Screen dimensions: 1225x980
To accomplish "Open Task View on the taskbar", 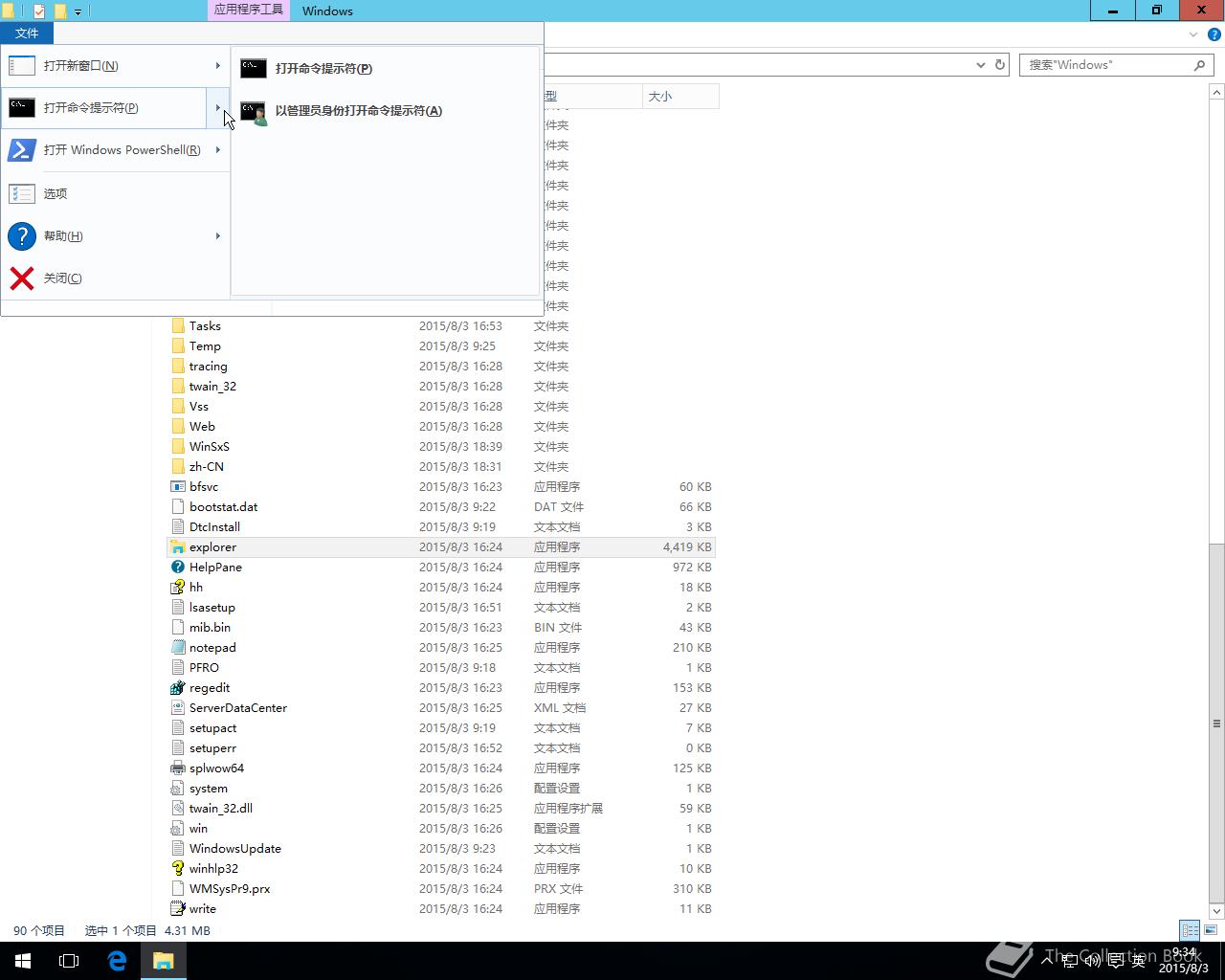I will point(69,961).
